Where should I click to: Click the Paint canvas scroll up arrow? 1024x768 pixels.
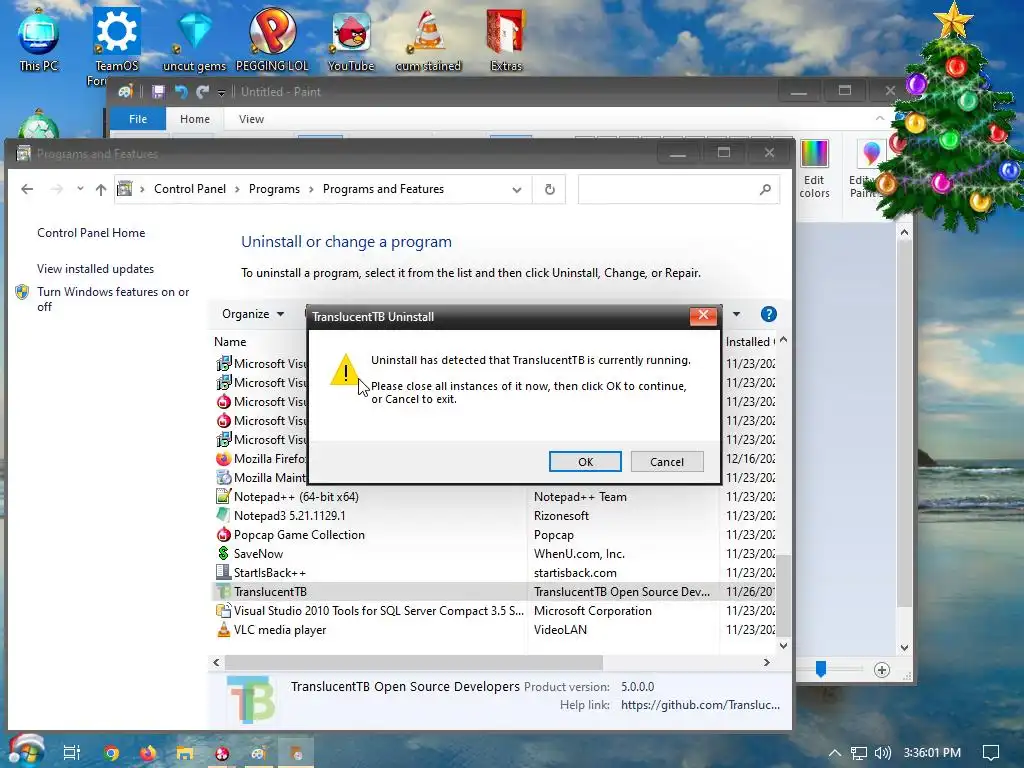(x=904, y=232)
